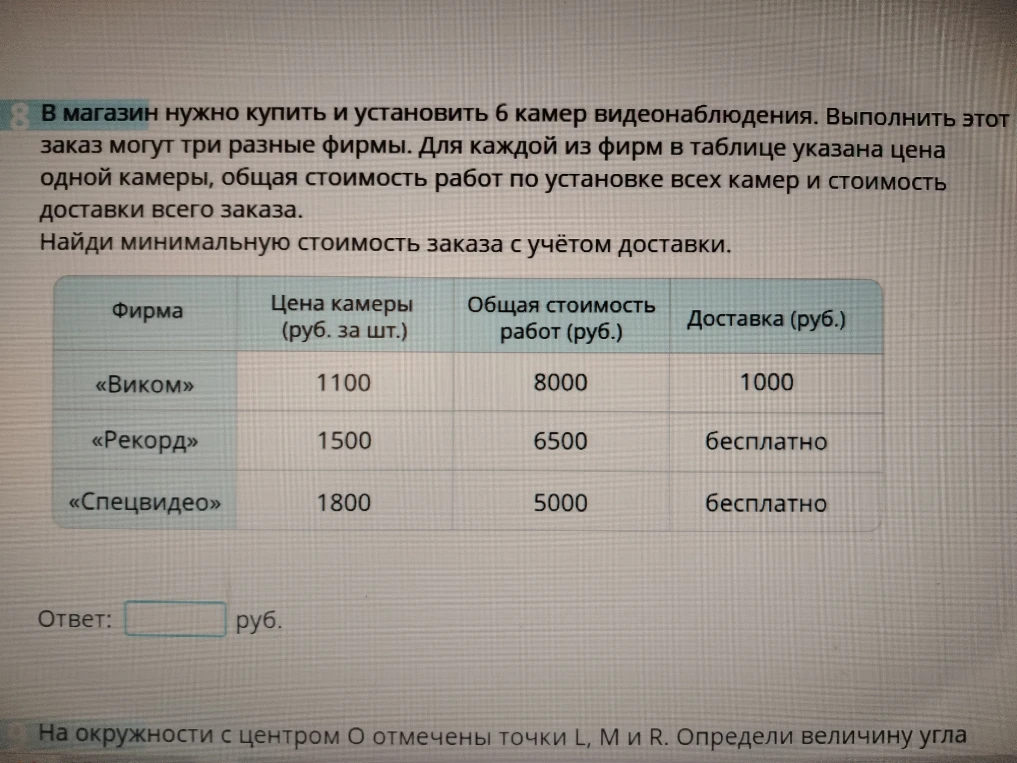Click the 1500 camera price cell
The image size is (1017, 763).
pos(344,441)
